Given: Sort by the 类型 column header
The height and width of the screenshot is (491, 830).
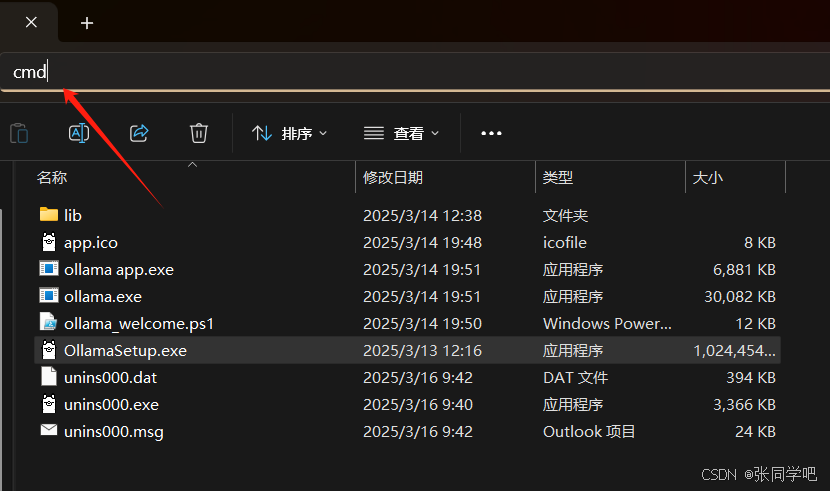Looking at the screenshot, I should 558,177.
